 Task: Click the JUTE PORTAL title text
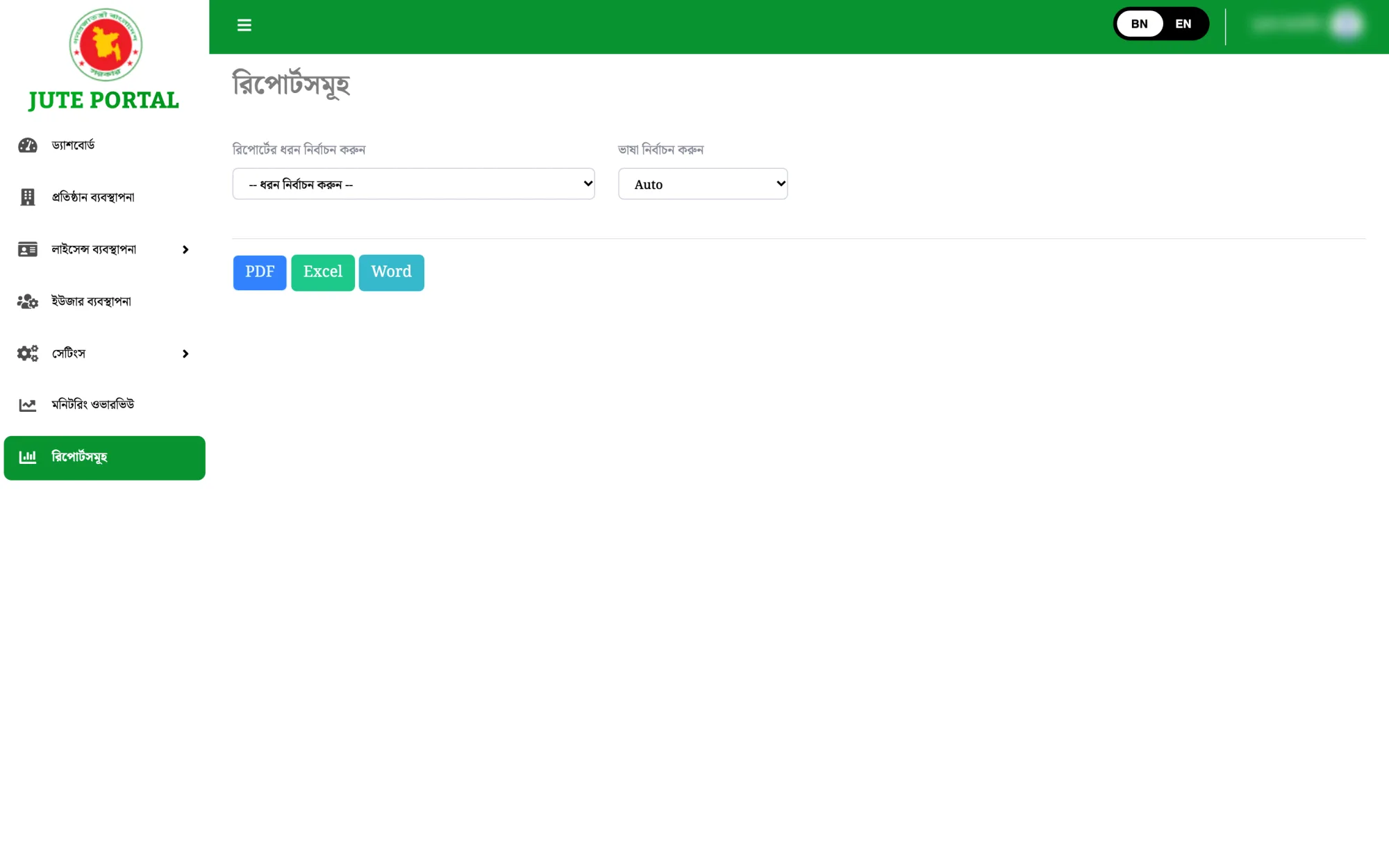click(x=103, y=101)
